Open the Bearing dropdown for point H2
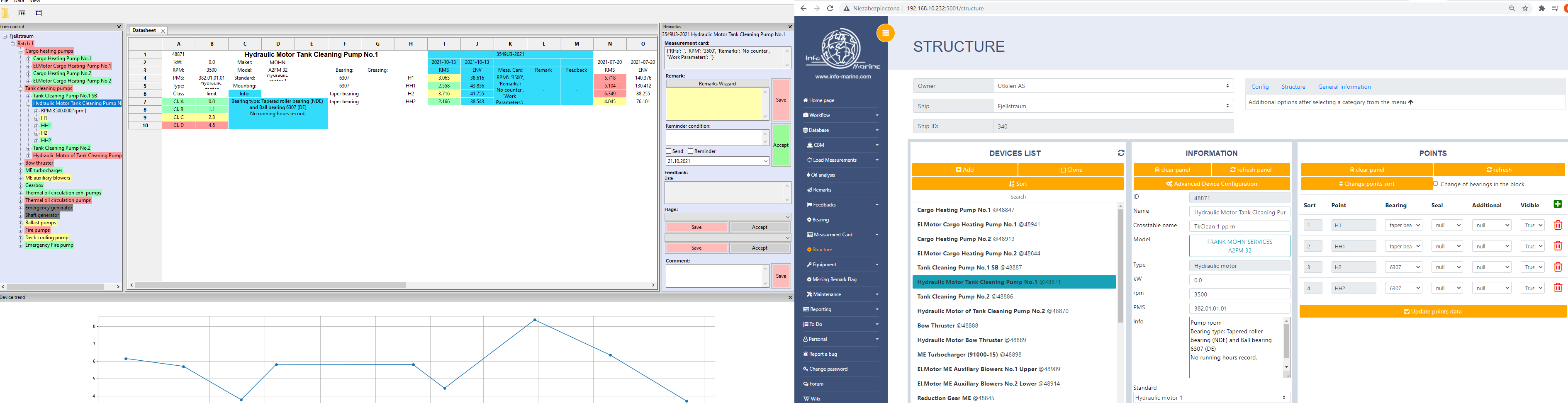This screenshot has height=403, width=1568. coord(1403,267)
